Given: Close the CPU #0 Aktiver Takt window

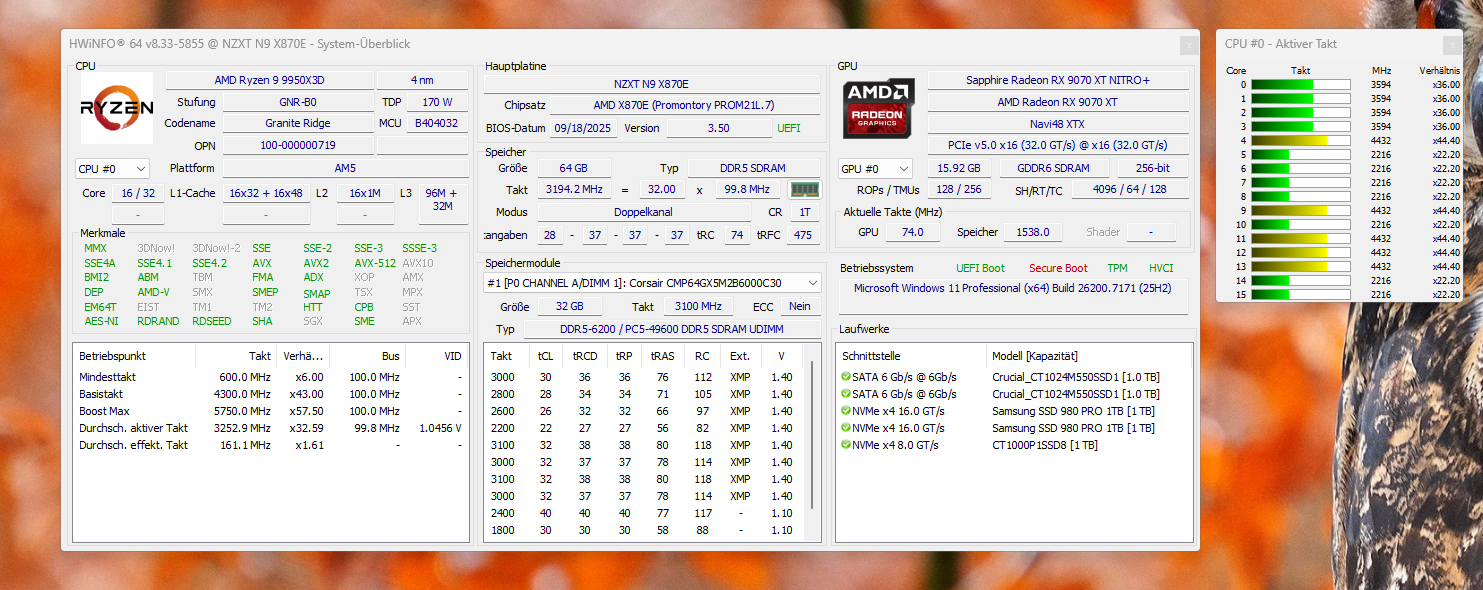Looking at the screenshot, I should pyautogui.click(x=1452, y=45).
